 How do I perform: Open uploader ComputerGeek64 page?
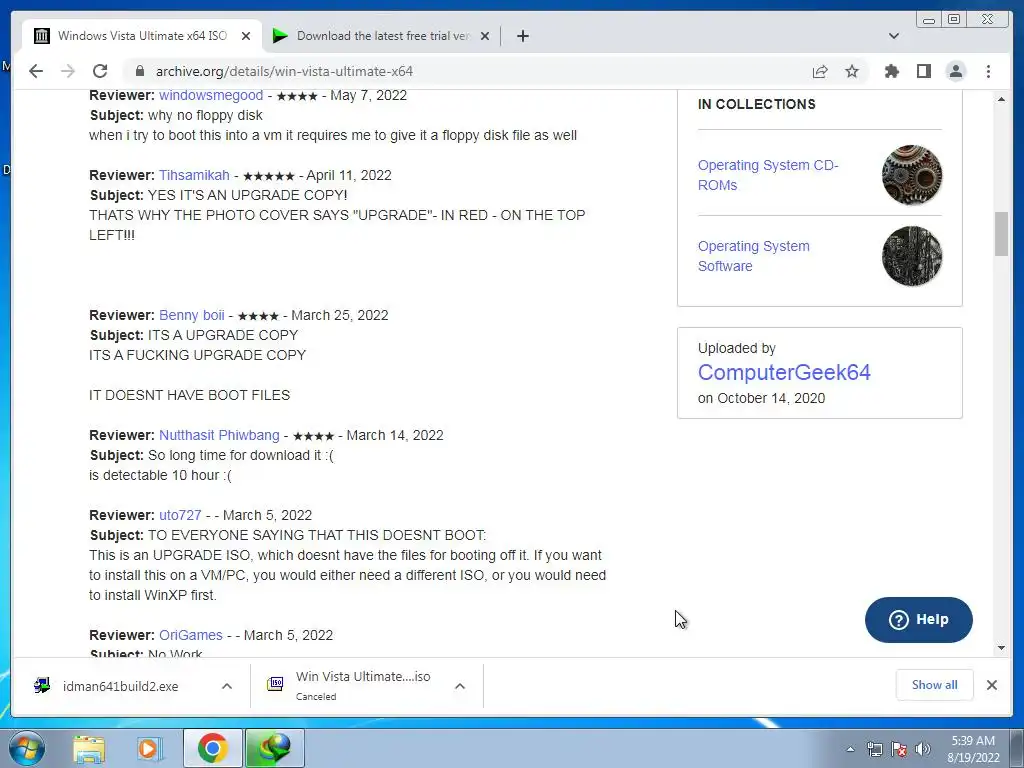[784, 372]
